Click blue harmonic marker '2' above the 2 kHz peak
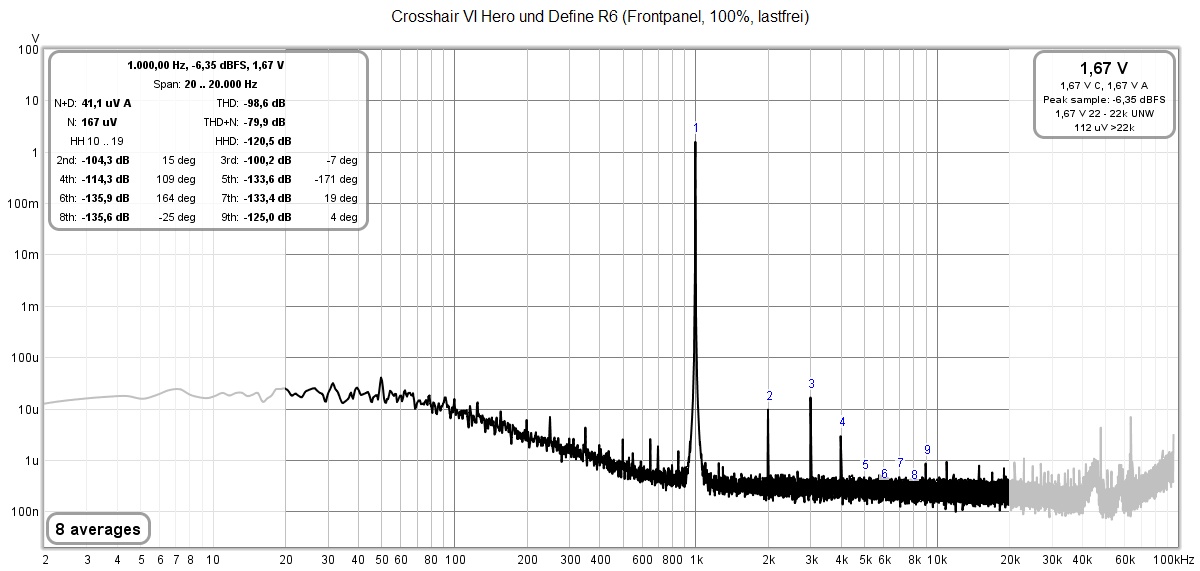Viewport: 1200px width, 571px height. pyautogui.click(x=769, y=396)
